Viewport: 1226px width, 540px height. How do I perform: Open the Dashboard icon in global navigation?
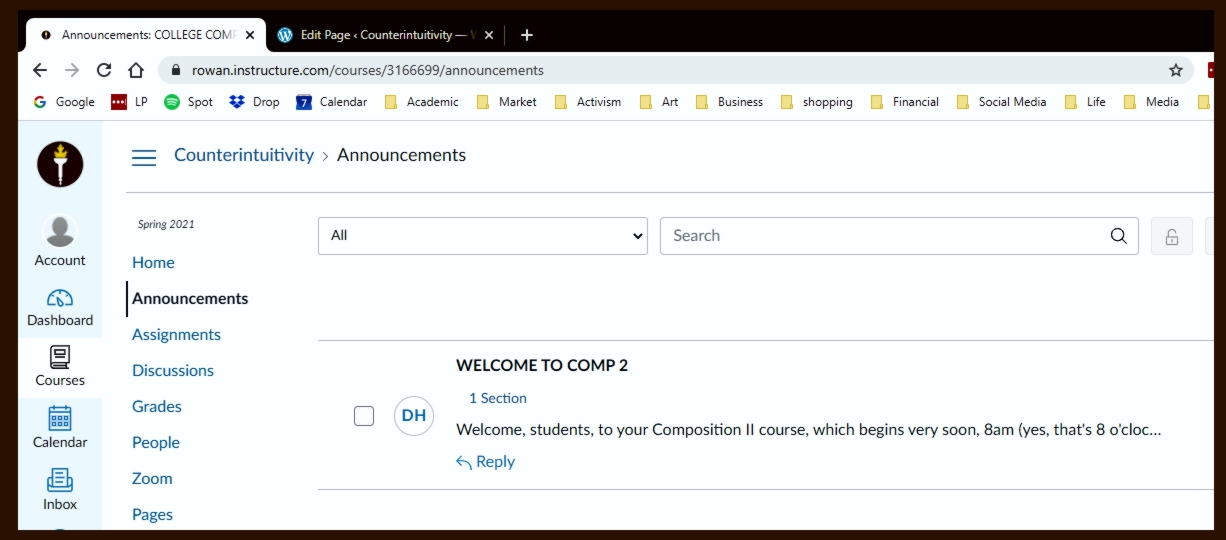point(60,299)
